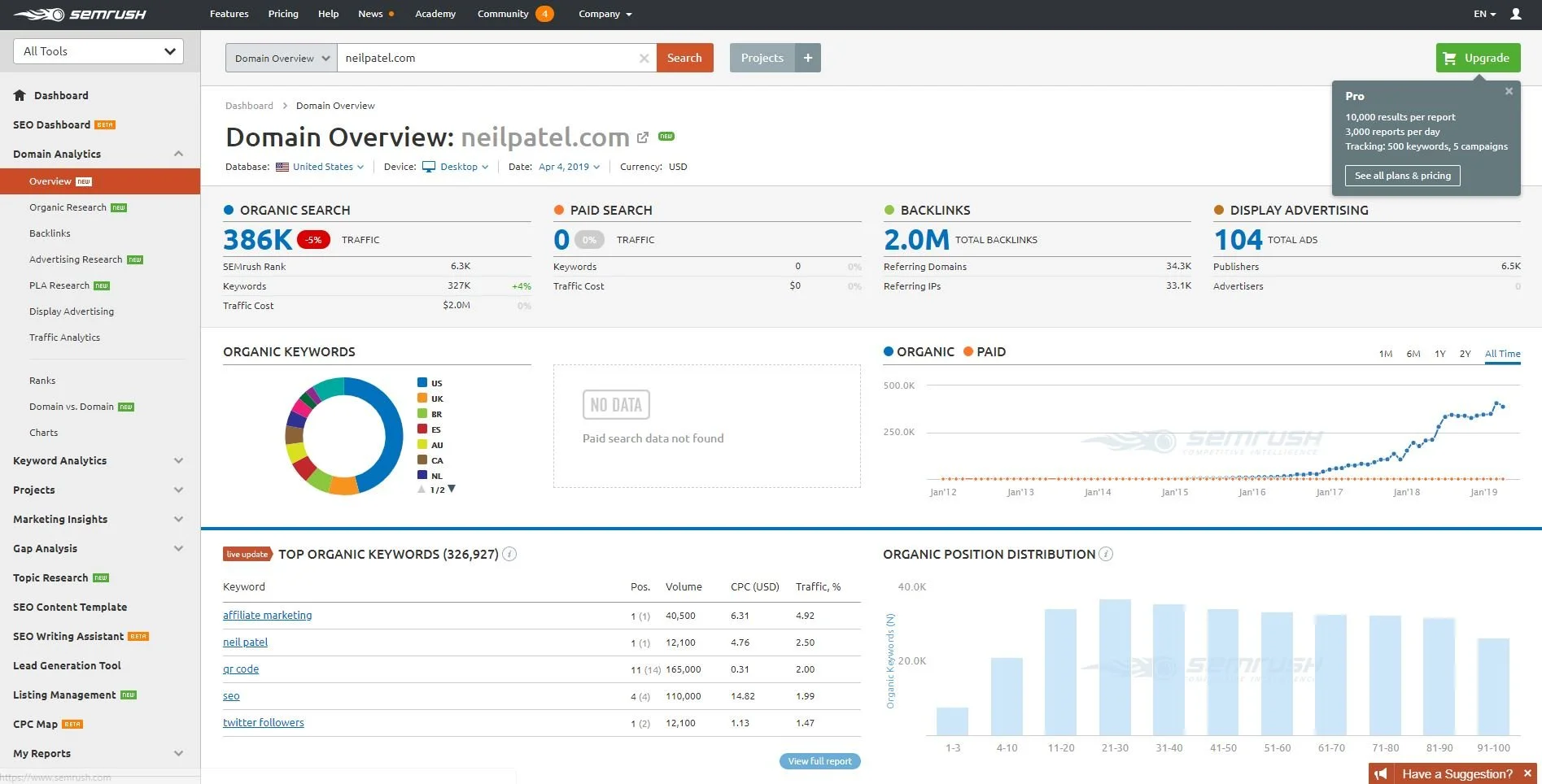The height and width of the screenshot is (784, 1542).
Task: Open the qr code keyword link
Action: (x=241, y=669)
